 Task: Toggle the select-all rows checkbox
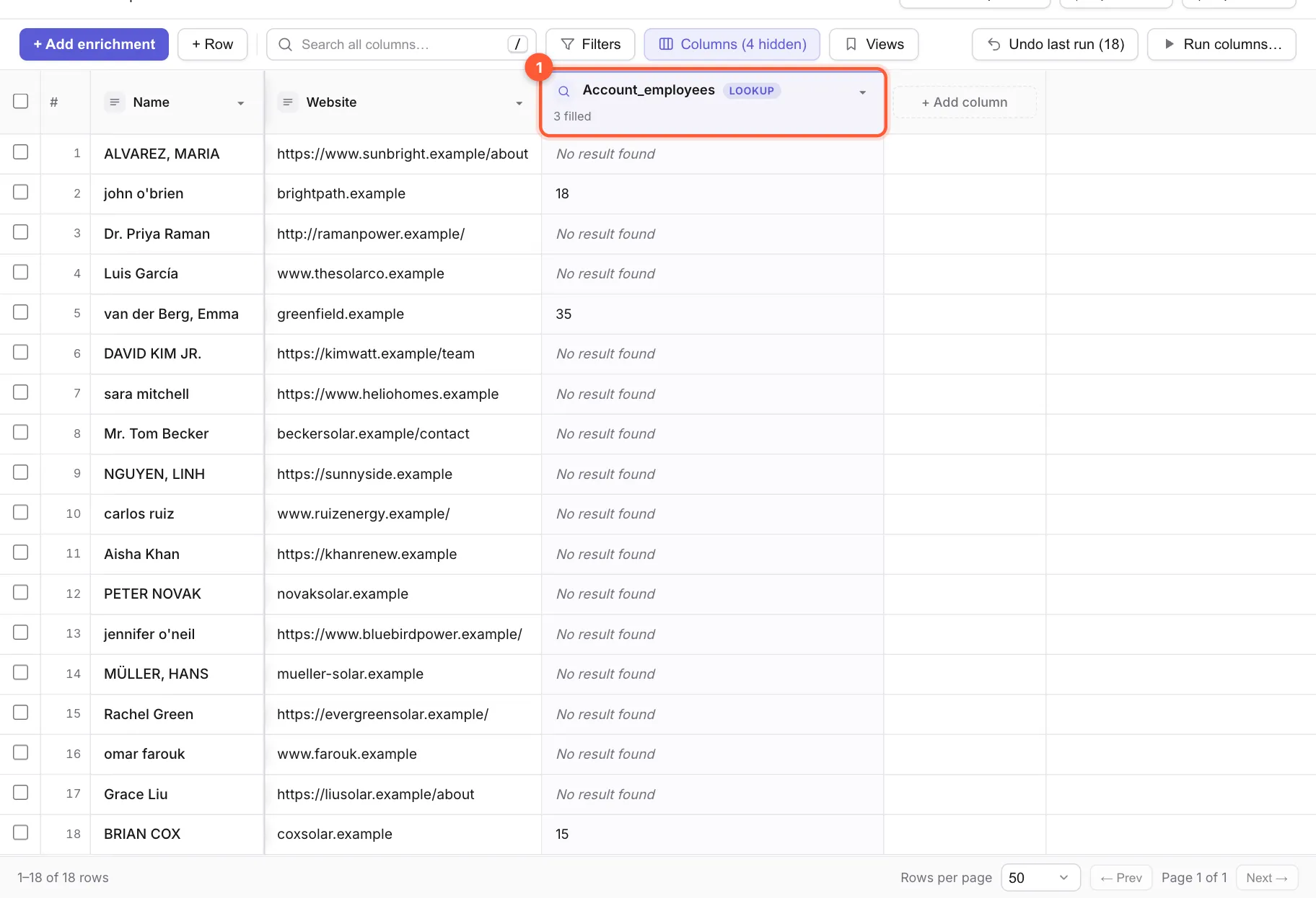[x=21, y=101]
